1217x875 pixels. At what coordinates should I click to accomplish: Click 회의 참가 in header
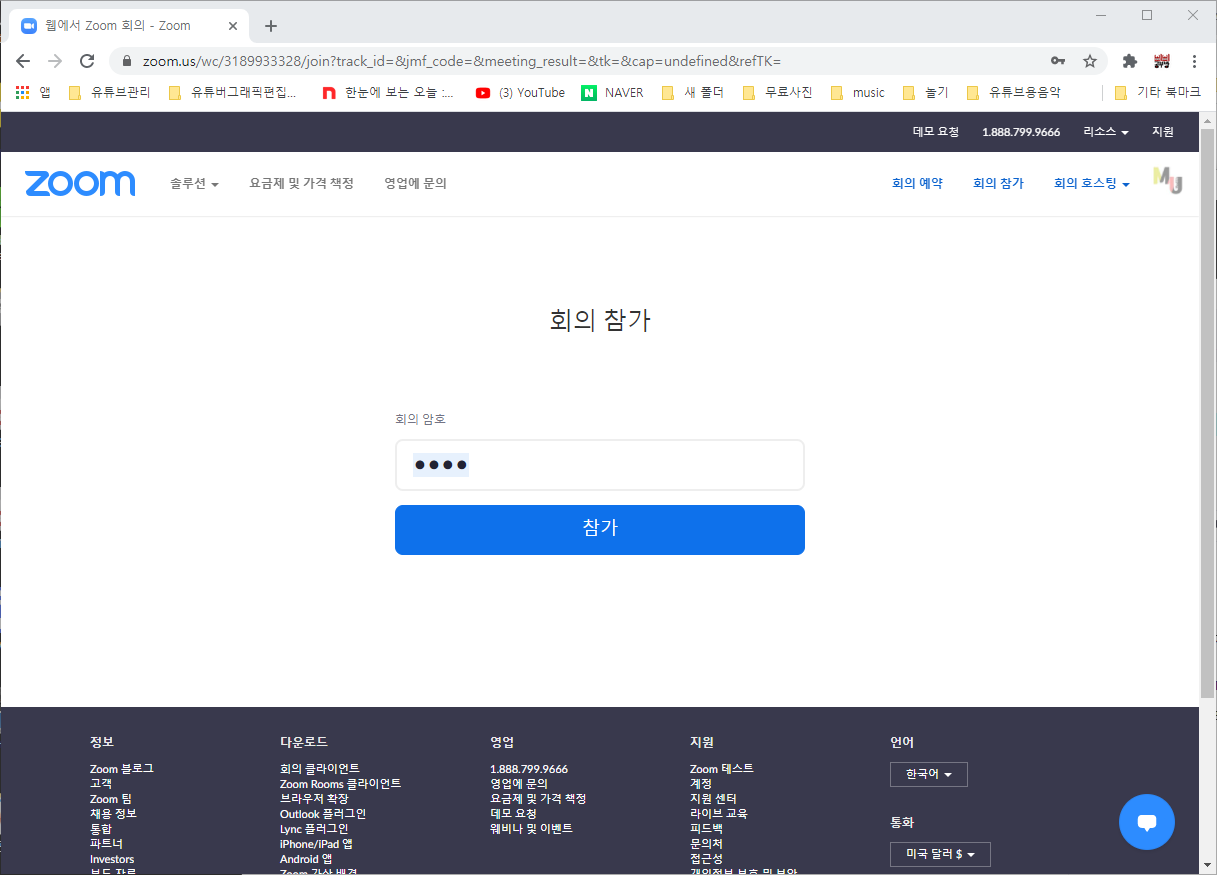[998, 184]
